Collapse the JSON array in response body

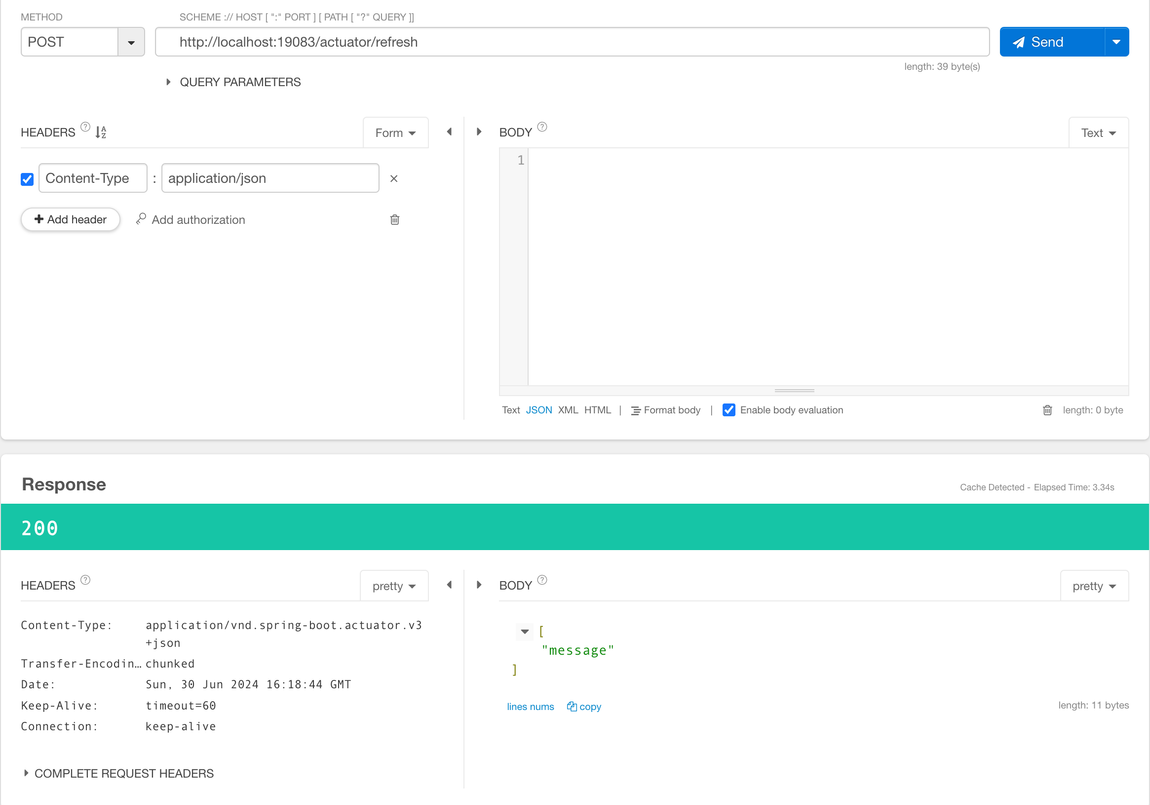tap(524, 631)
